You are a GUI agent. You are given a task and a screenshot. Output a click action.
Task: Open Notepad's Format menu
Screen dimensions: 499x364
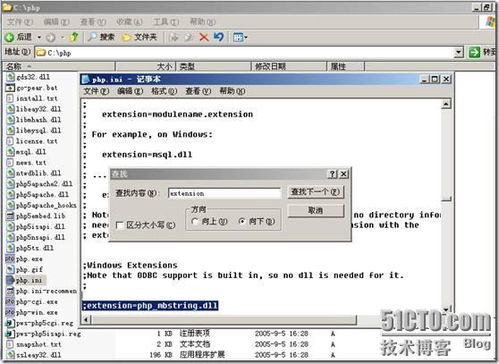(164, 91)
